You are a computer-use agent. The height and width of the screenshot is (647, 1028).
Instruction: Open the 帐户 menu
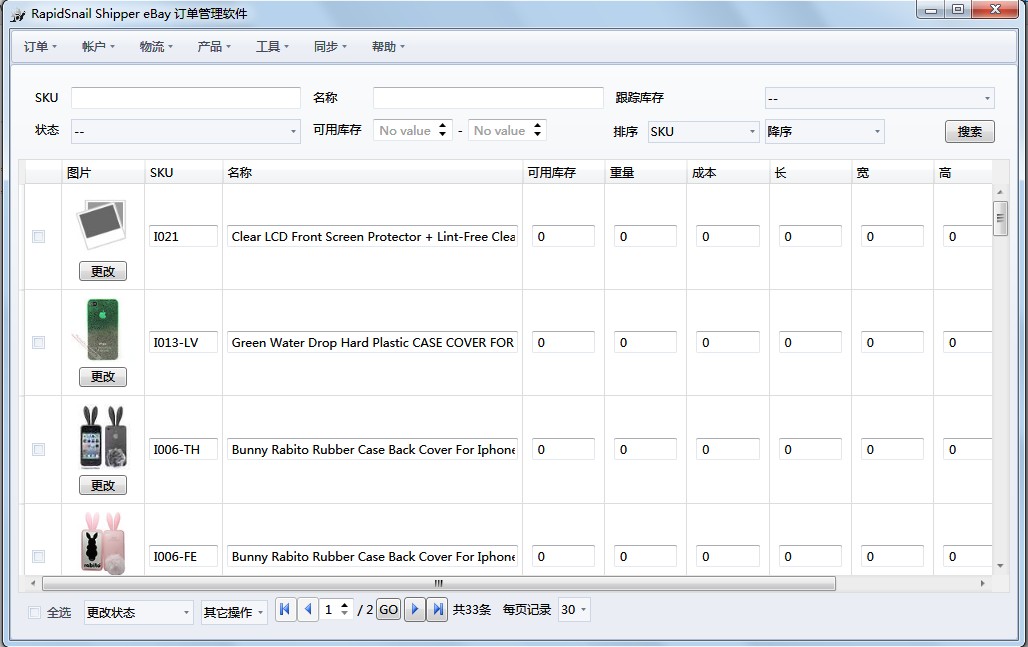click(98, 47)
